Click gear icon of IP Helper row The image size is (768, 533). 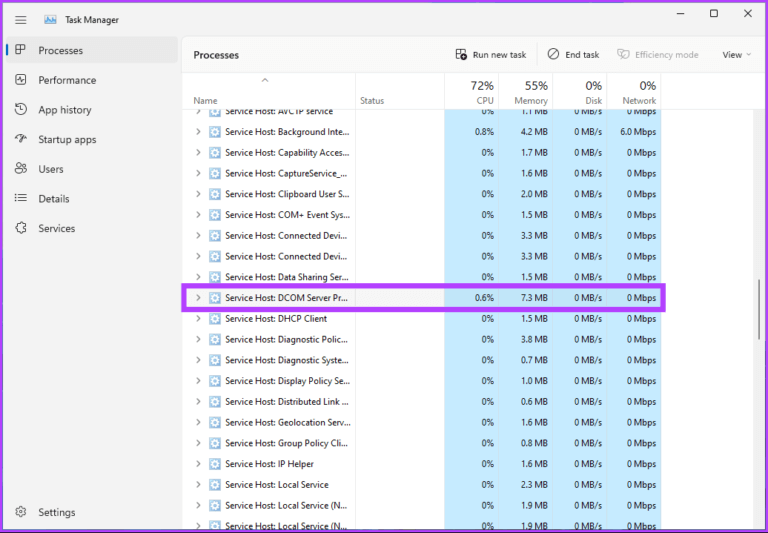coord(215,463)
